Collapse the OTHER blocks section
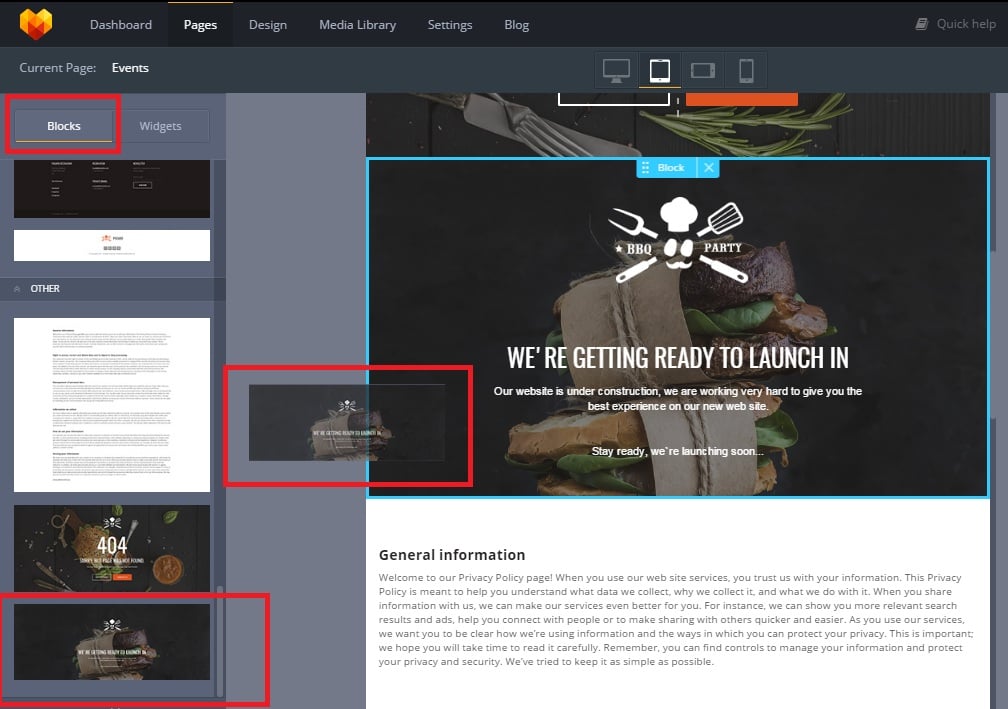1008x709 pixels. click(x=18, y=289)
